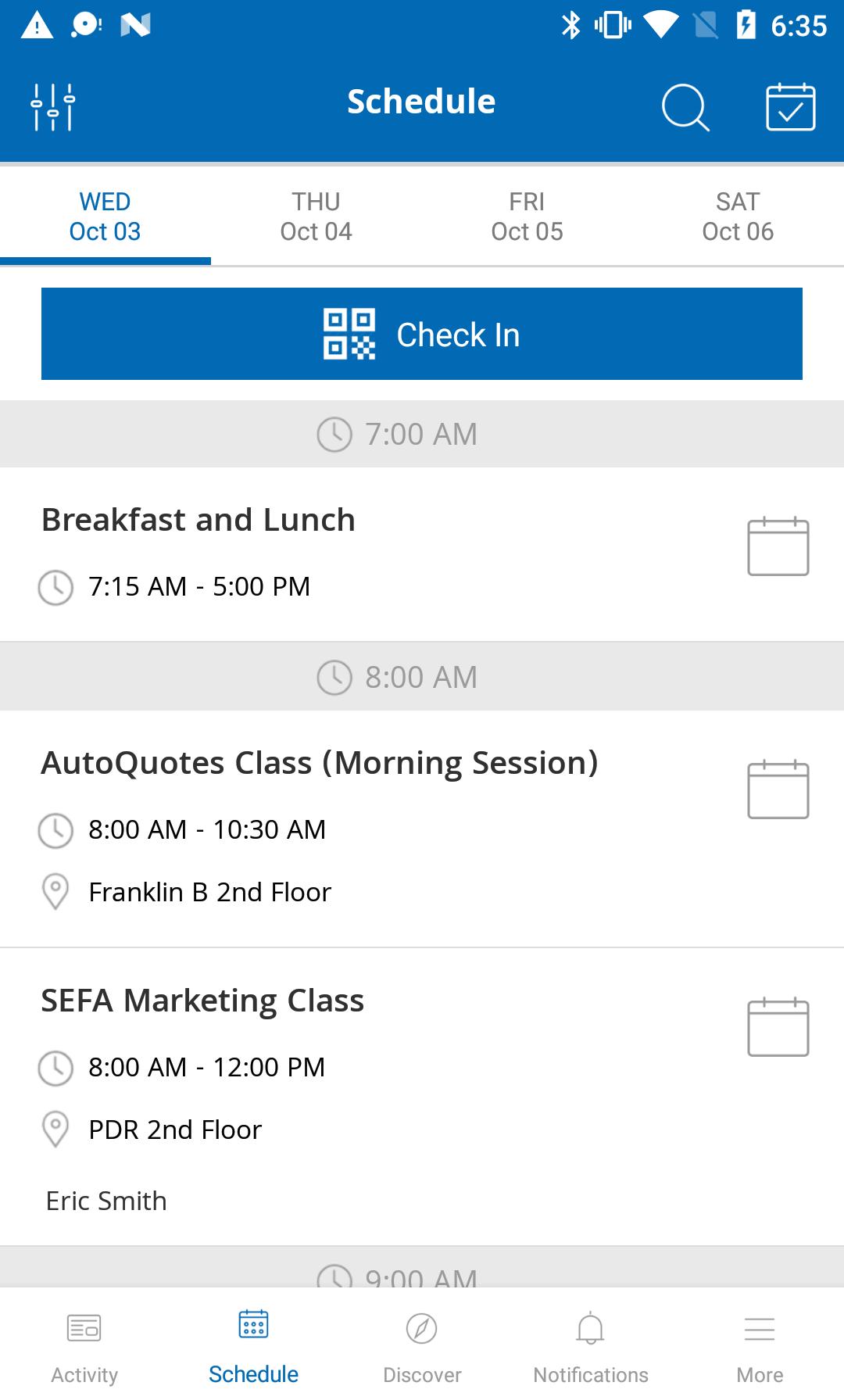Viewport: 844px width, 1400px height.
Task: Switch to FRI Oct 05 tab
Action: click(527, 217)
